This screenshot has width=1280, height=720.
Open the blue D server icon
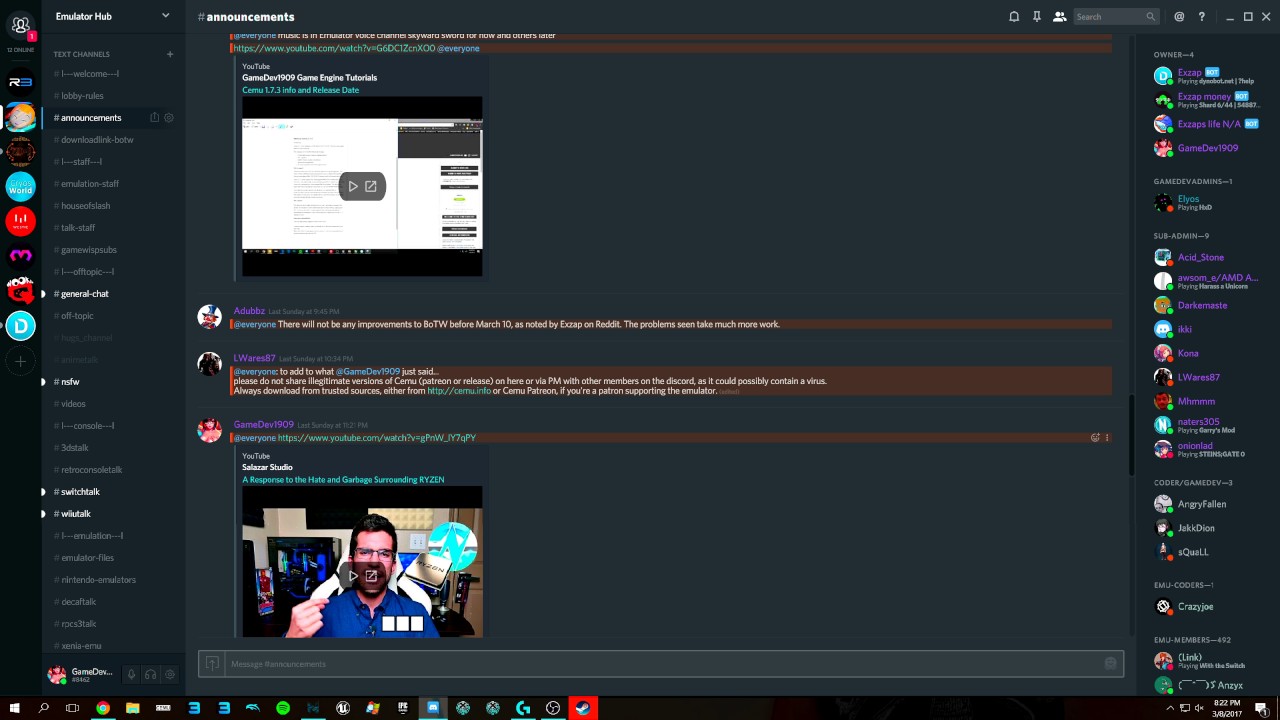(20, 325)
